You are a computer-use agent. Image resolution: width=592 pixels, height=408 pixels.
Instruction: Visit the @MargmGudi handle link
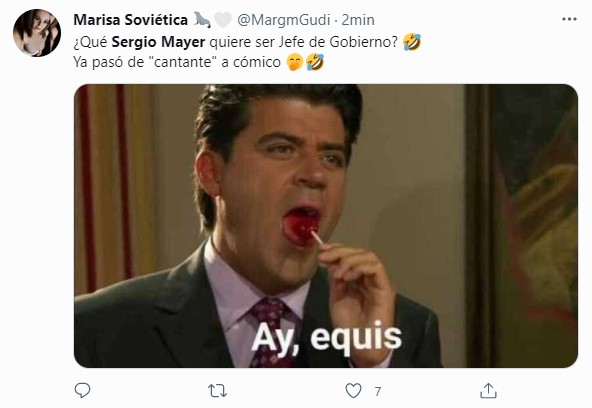[284, 20]
